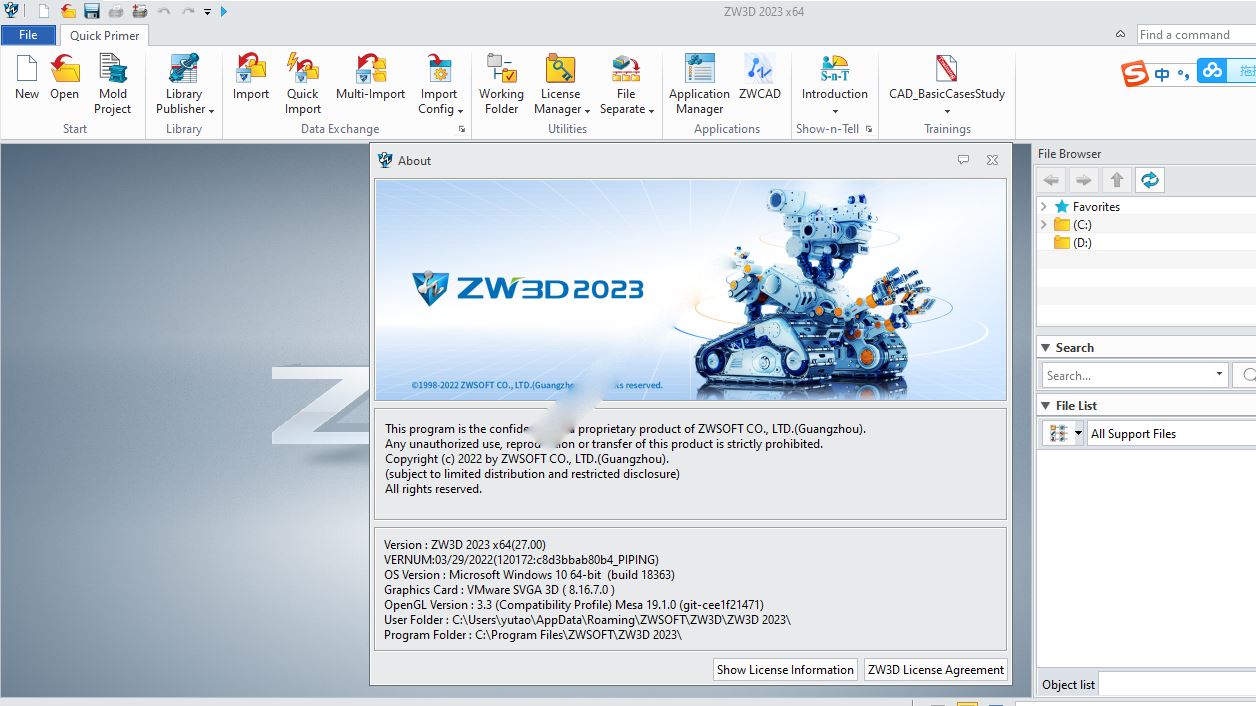
Task: Click the About dialog help button
Action: [x=964, y=160]
